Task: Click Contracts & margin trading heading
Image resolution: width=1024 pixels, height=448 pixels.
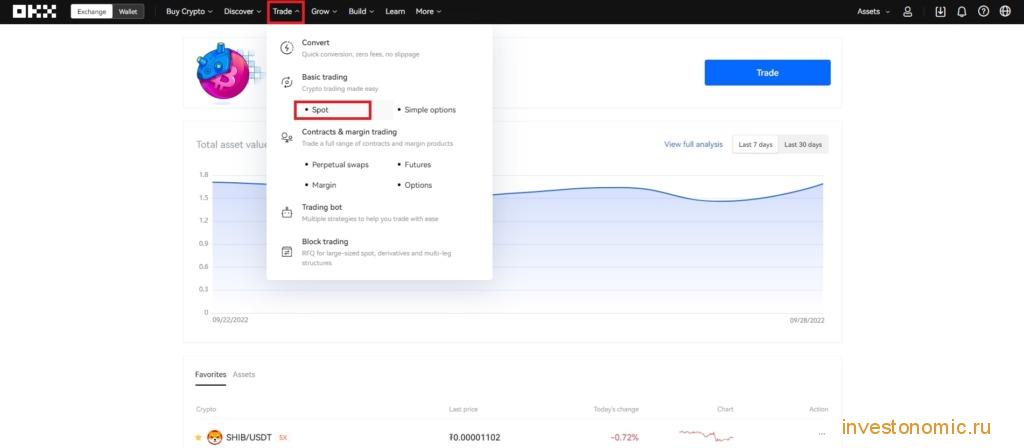Action: pos(349,132)
